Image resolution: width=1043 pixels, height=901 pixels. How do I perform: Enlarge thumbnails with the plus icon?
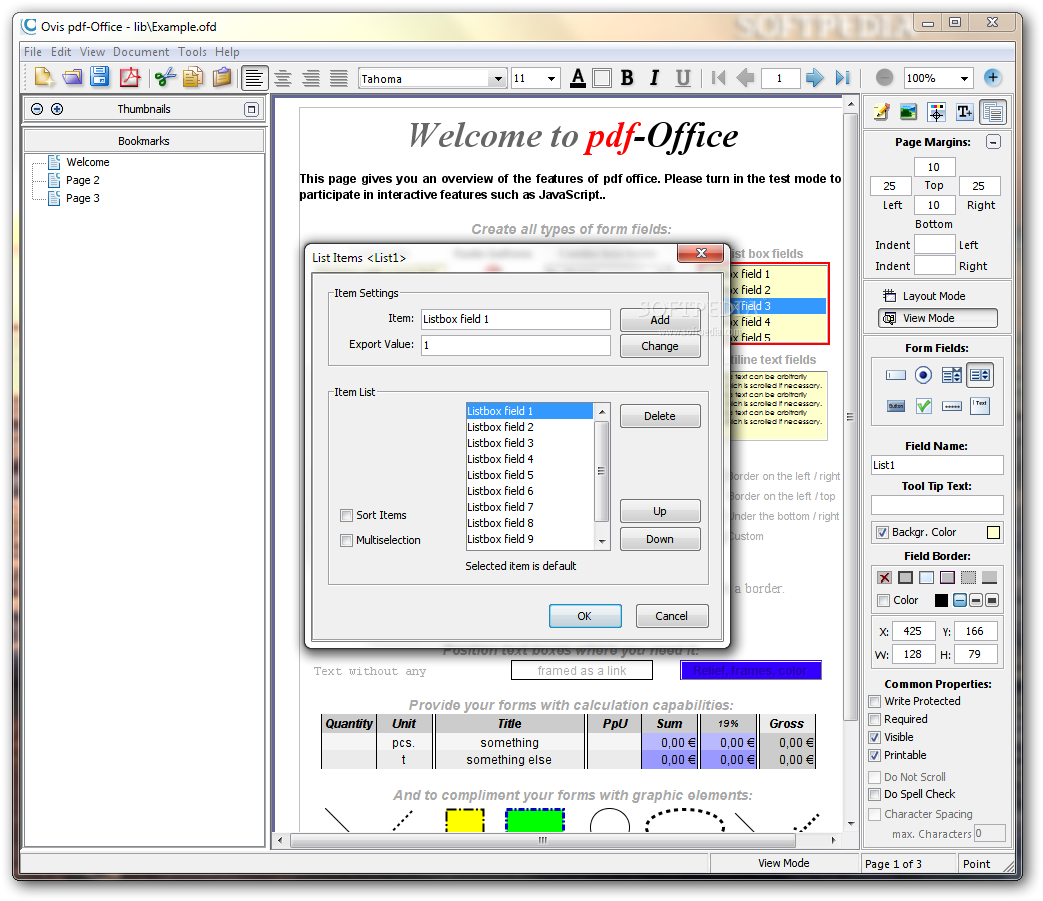[57, 109]
